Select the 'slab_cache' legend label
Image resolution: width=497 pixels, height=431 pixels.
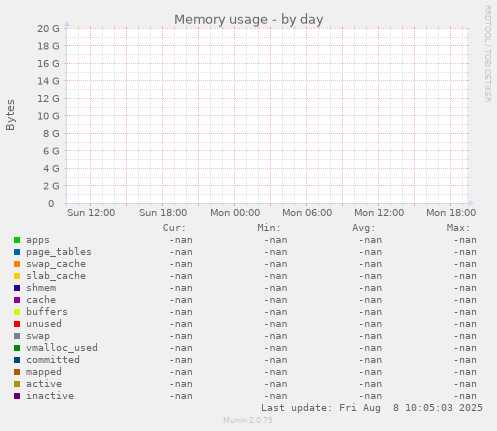point(56,276)
